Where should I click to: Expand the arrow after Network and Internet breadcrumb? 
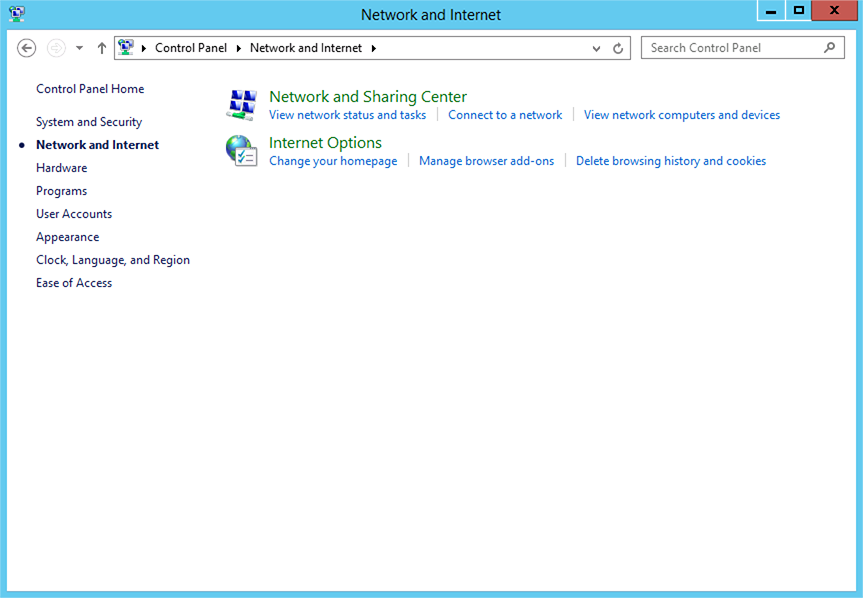point(373,48)
